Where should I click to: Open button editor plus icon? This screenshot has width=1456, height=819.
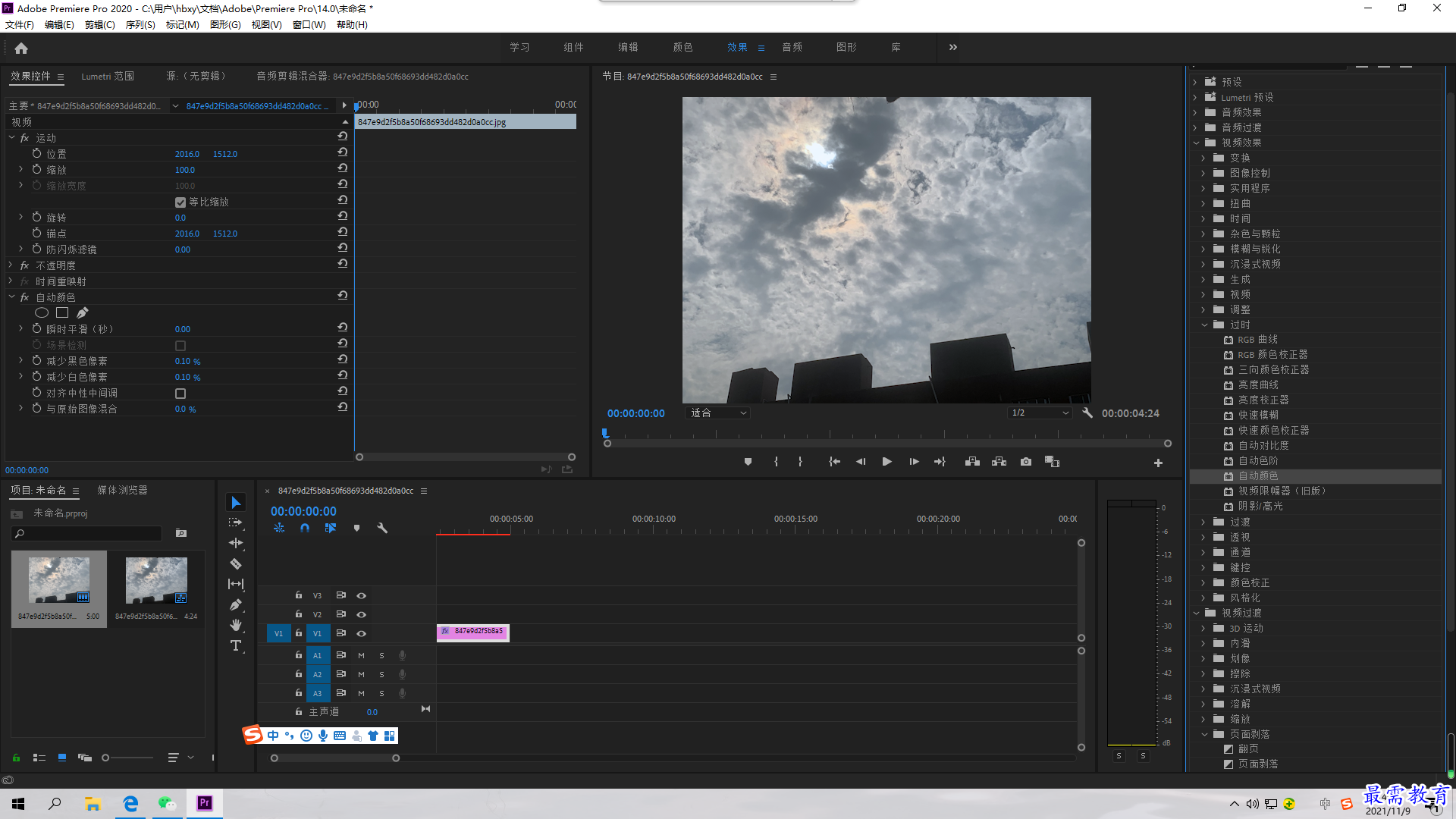click(1158, 463)
